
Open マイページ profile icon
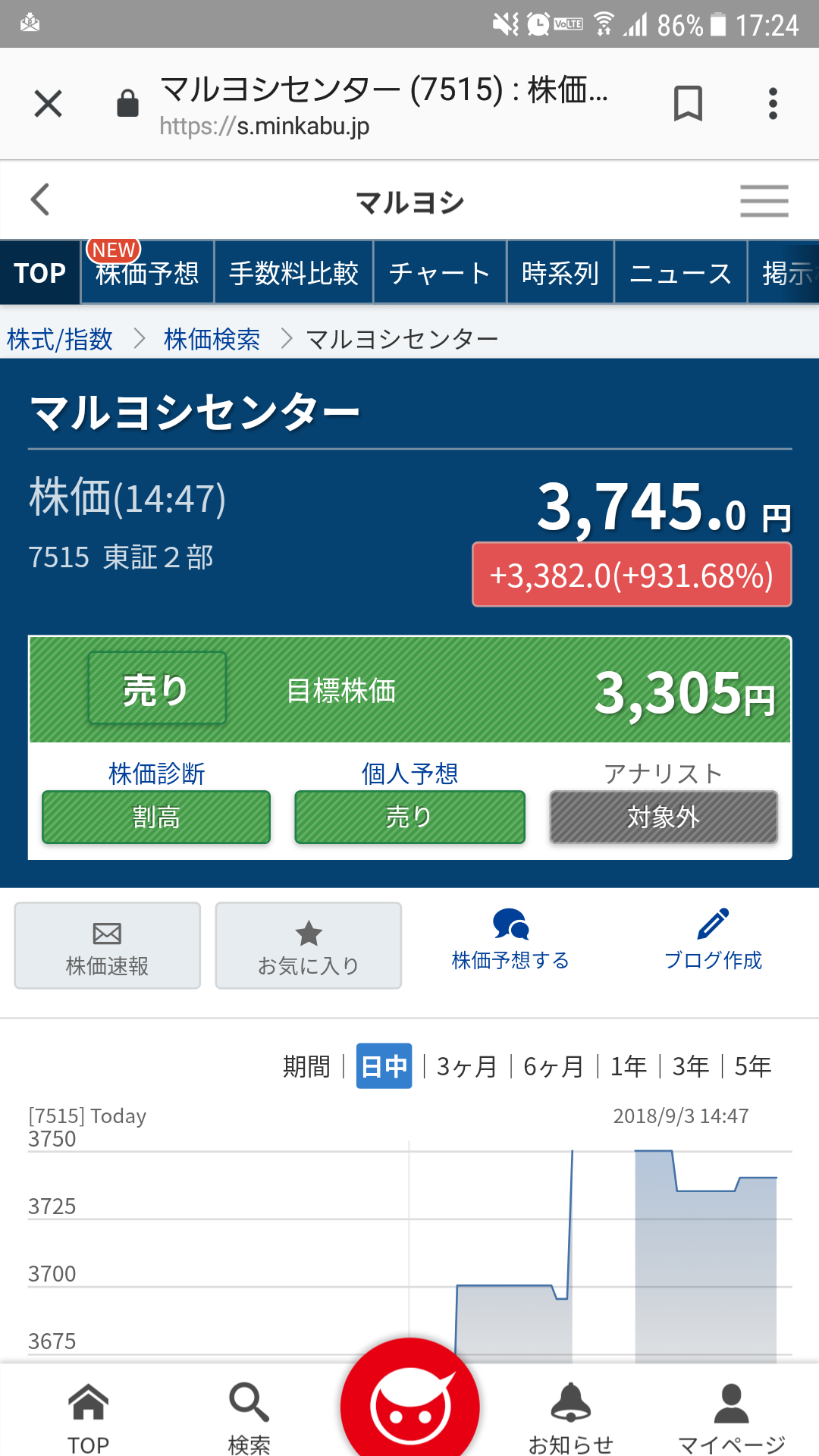[x=731, y=1404]
